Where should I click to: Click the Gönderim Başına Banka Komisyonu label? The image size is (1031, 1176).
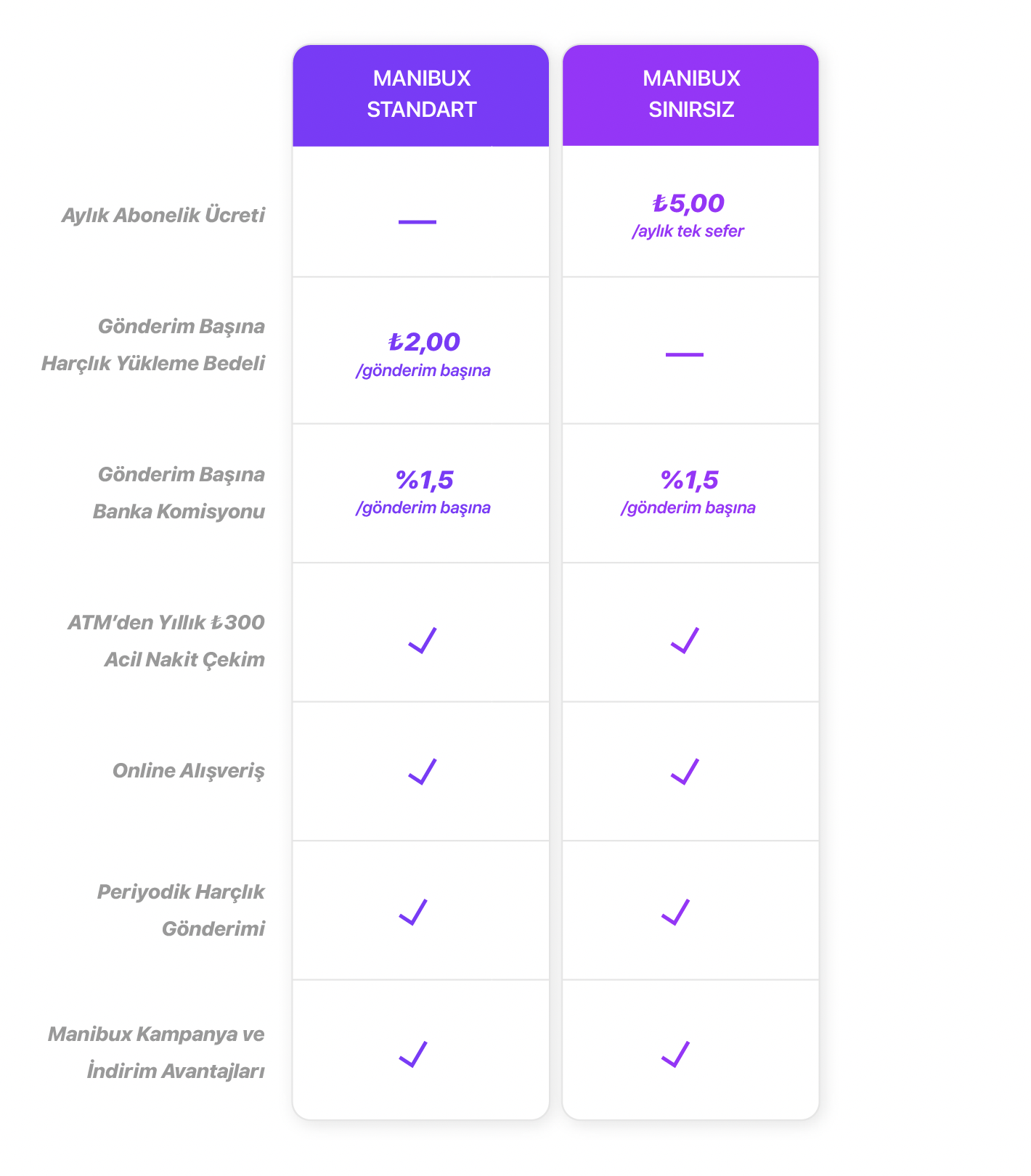click(179, 493)
